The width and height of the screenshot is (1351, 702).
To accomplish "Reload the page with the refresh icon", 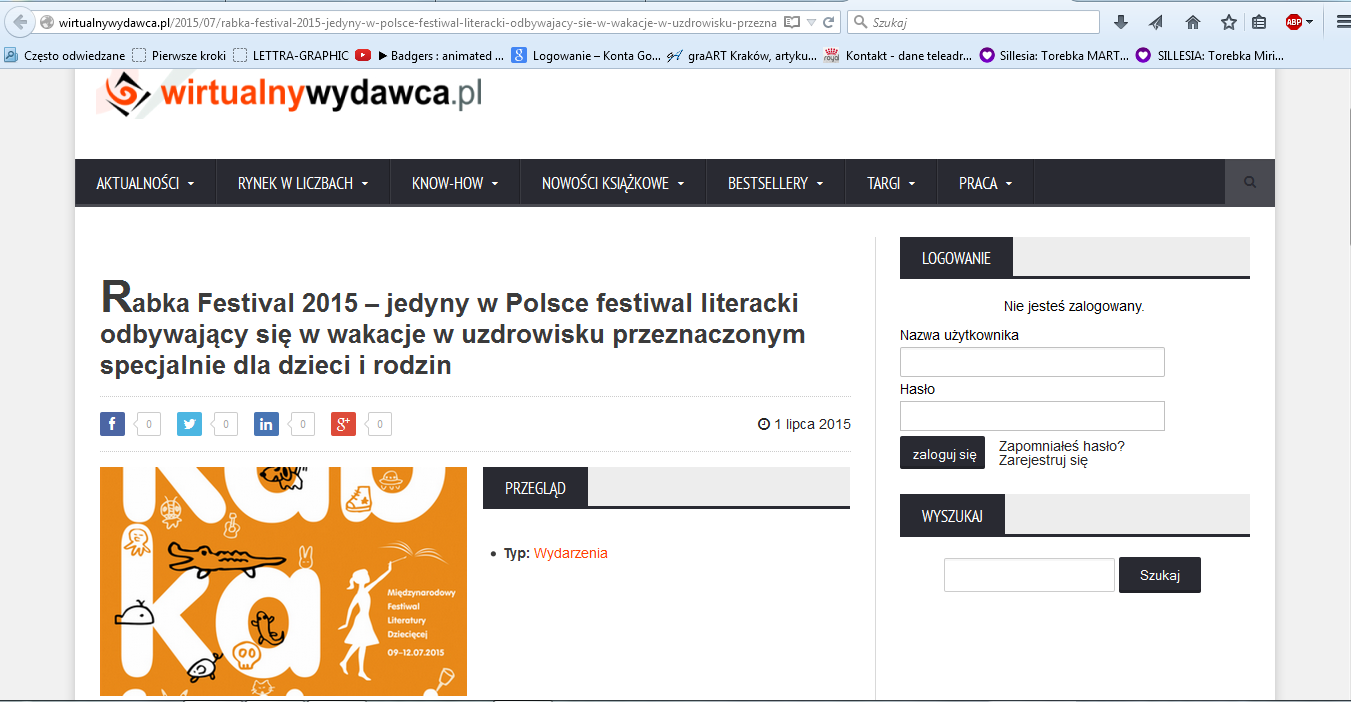I will pyautogui.click(x=830, y=22).
